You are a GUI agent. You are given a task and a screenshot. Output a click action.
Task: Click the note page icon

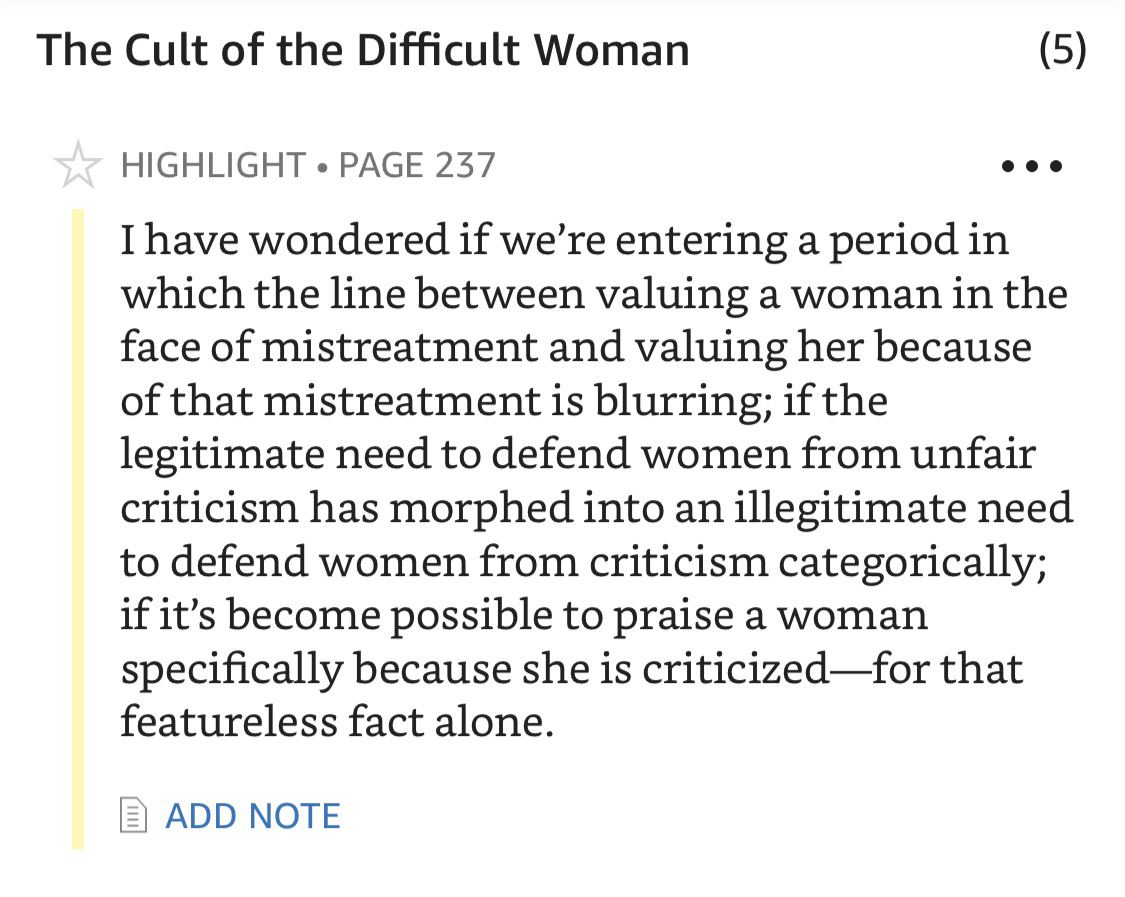(132, 816)
